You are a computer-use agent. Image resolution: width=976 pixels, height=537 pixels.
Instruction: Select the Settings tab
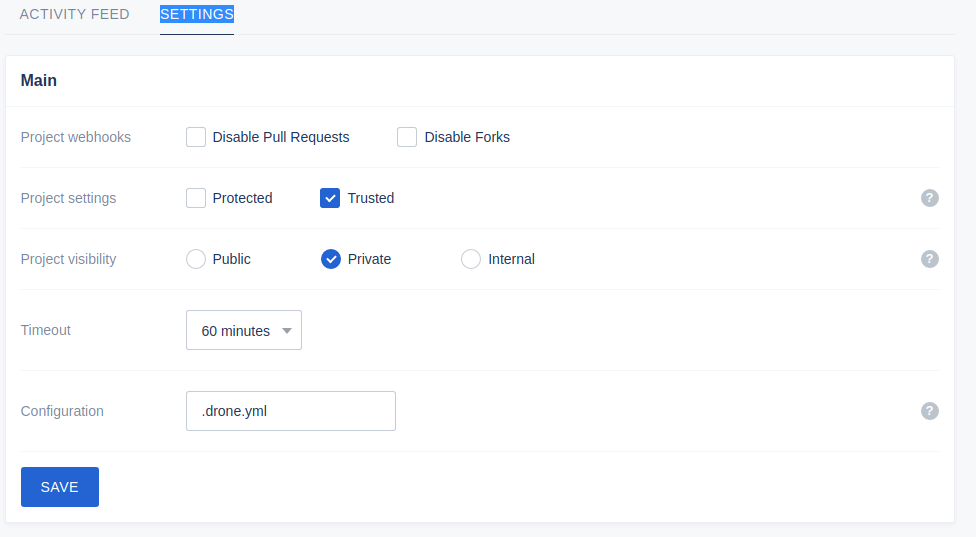(x=196, y=15)
